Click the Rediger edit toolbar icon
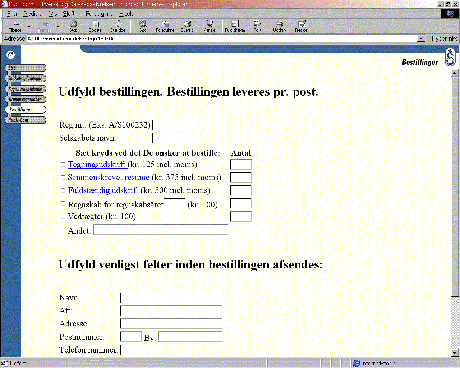Viewport: 460px width, 368px height. coord(301,26)
